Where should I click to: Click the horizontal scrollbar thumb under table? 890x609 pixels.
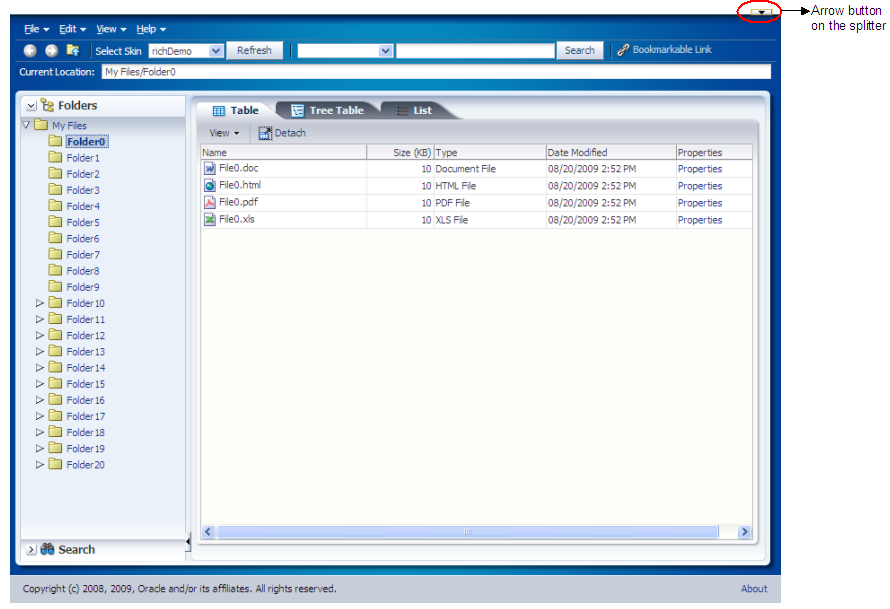point(468,532)
